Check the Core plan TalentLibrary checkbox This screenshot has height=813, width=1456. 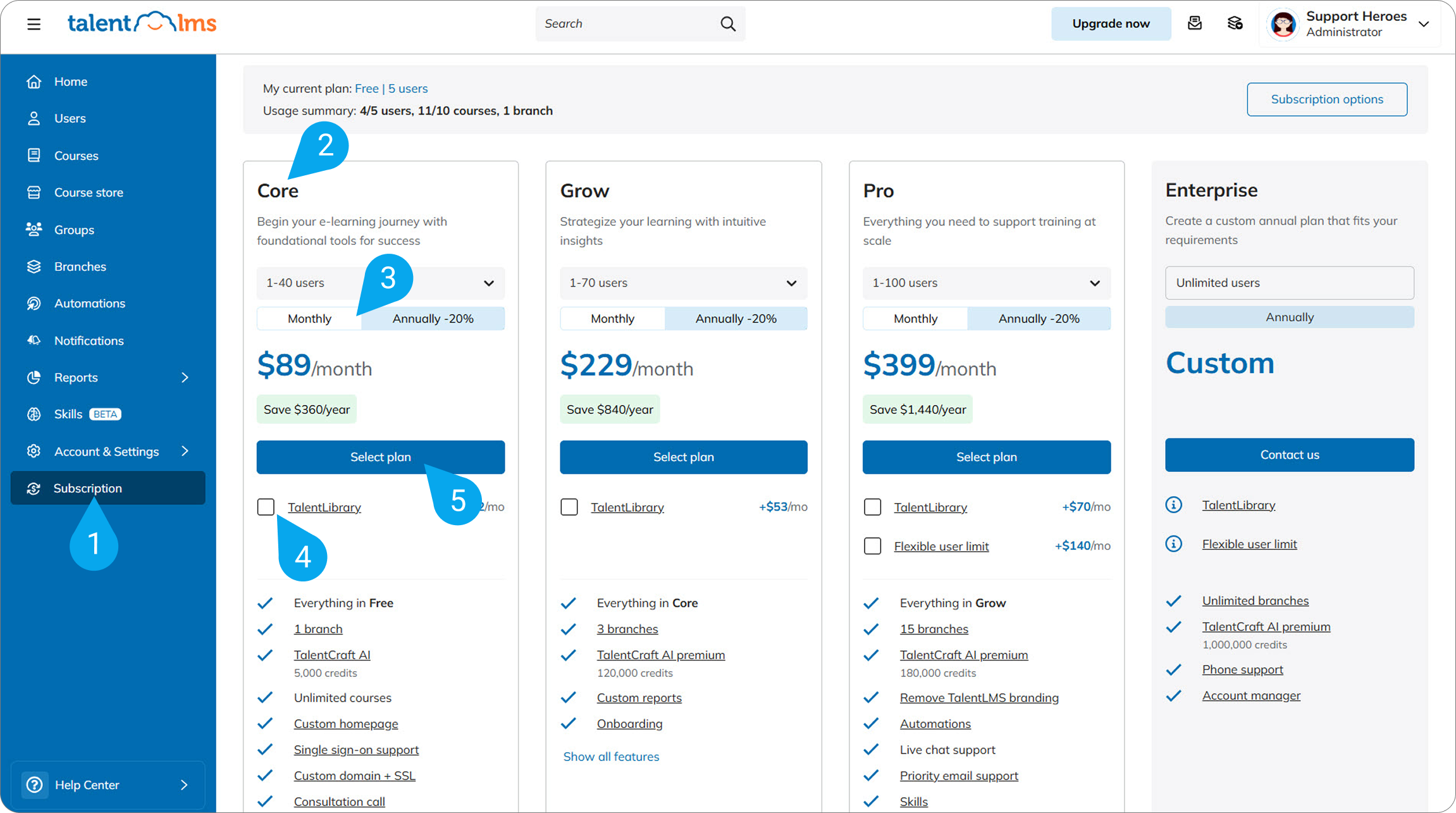(x=266, y=507)
